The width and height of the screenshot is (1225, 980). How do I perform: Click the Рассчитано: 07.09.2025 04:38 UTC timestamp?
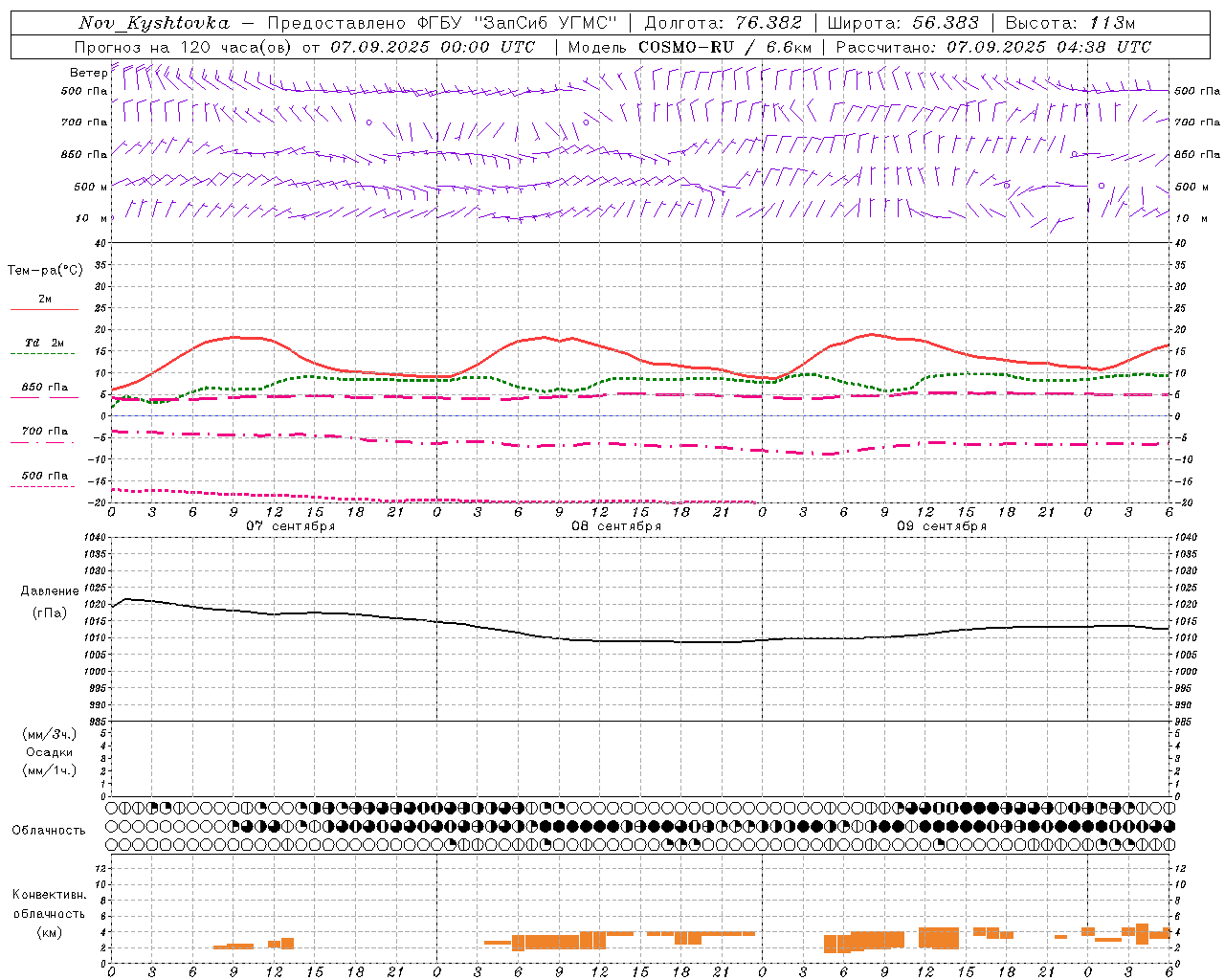point(993,46)
